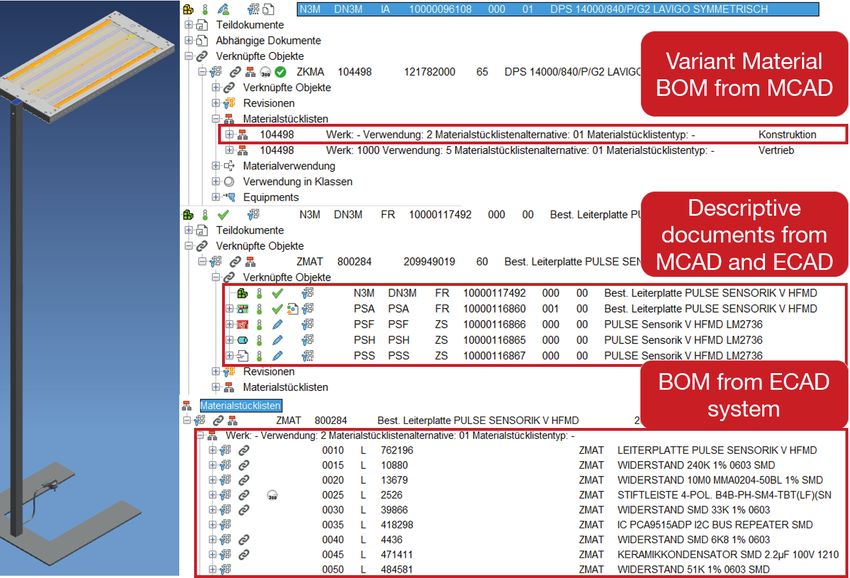Select the Equipments tree label
850x578 pixels.
point(271,197)
